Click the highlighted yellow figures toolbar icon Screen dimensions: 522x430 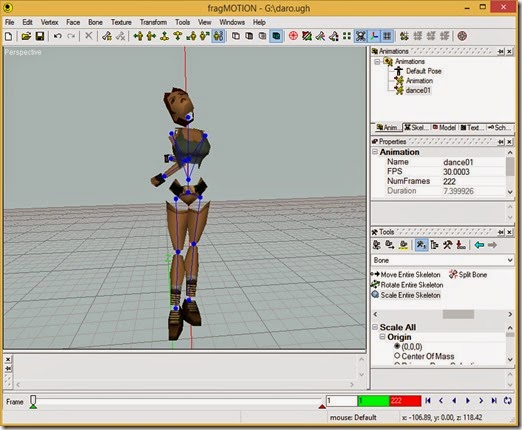coord(218,36)
